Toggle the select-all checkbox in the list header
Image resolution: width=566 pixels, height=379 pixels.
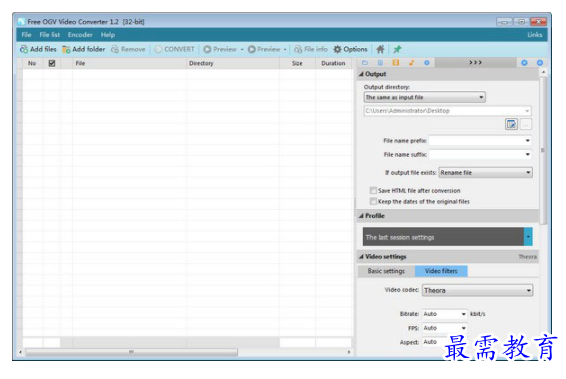(x=52, y=63)
